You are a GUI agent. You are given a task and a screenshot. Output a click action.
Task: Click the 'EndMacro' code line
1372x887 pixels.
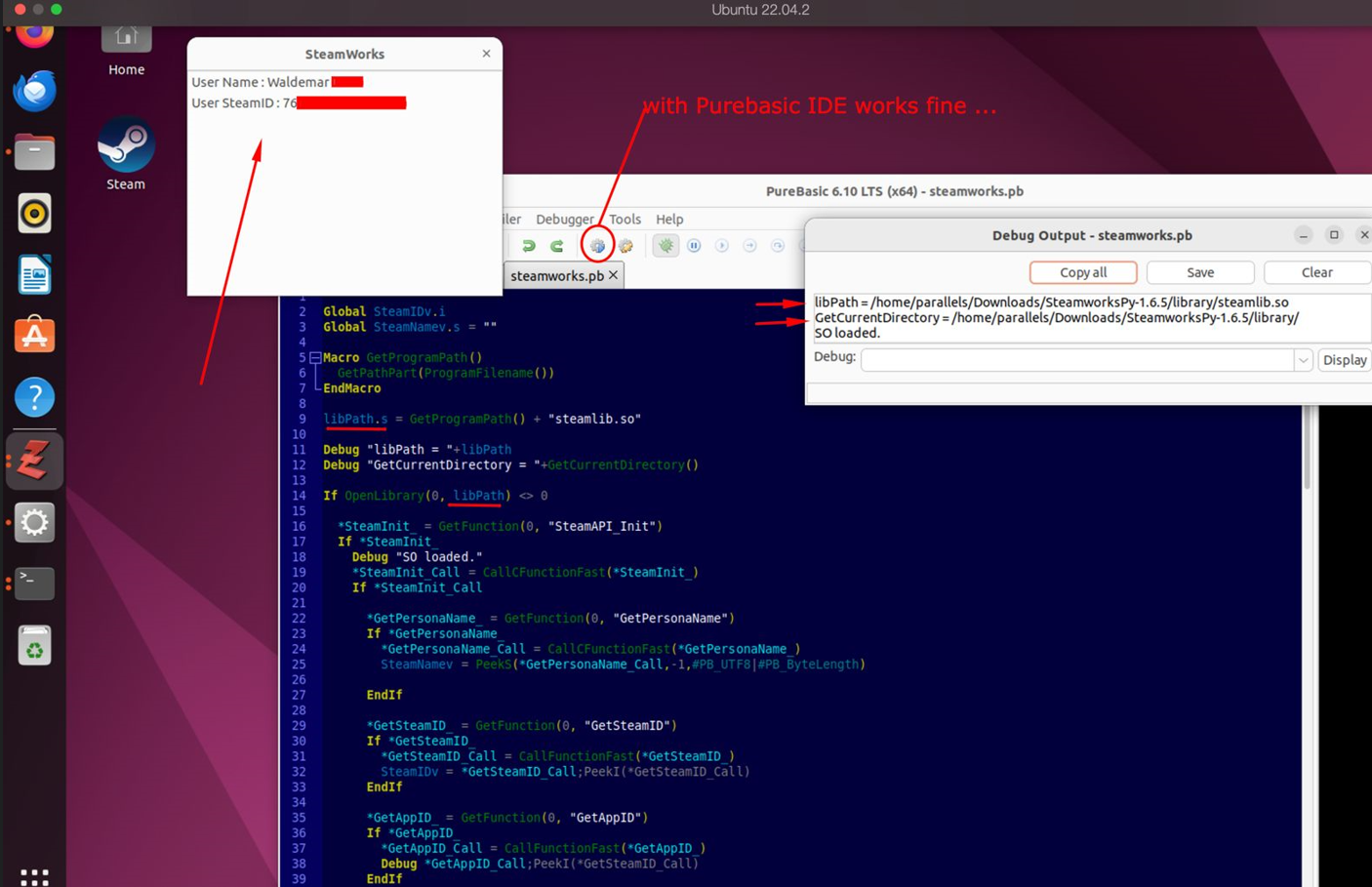352,388
